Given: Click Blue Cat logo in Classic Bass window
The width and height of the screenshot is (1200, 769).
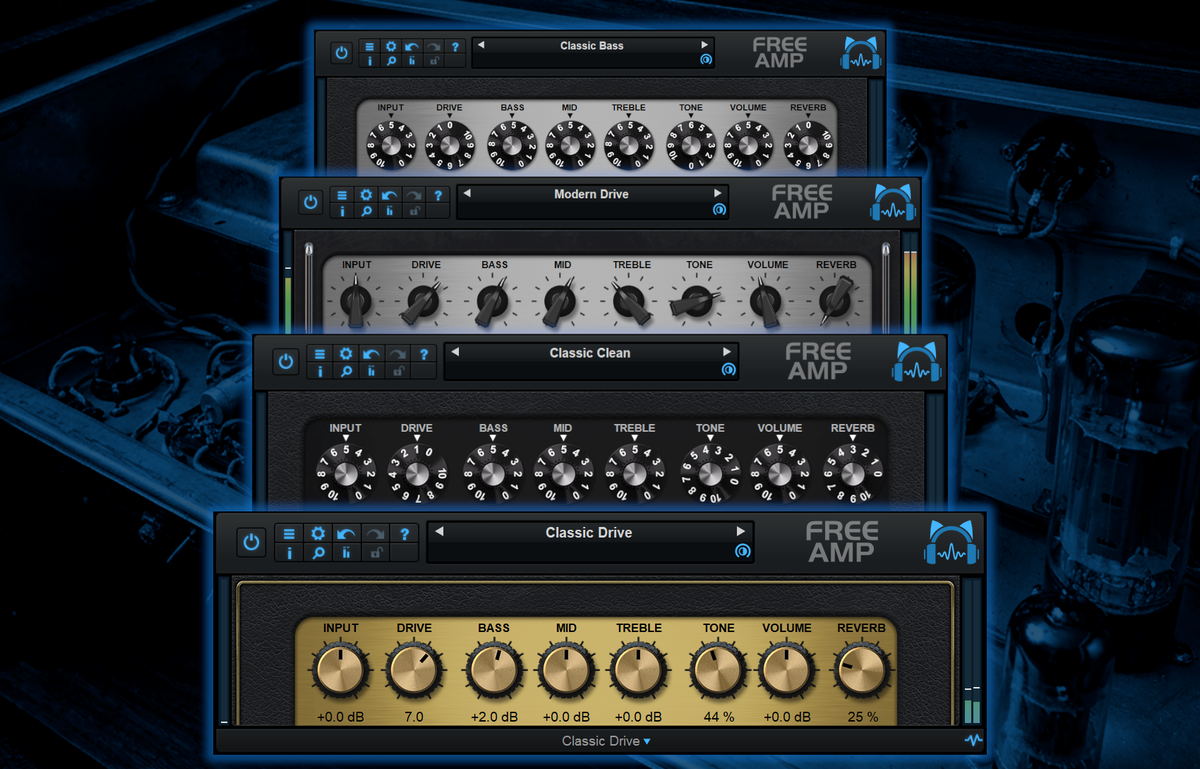Looking at the screenshot, I should click(x=861, y=54).
